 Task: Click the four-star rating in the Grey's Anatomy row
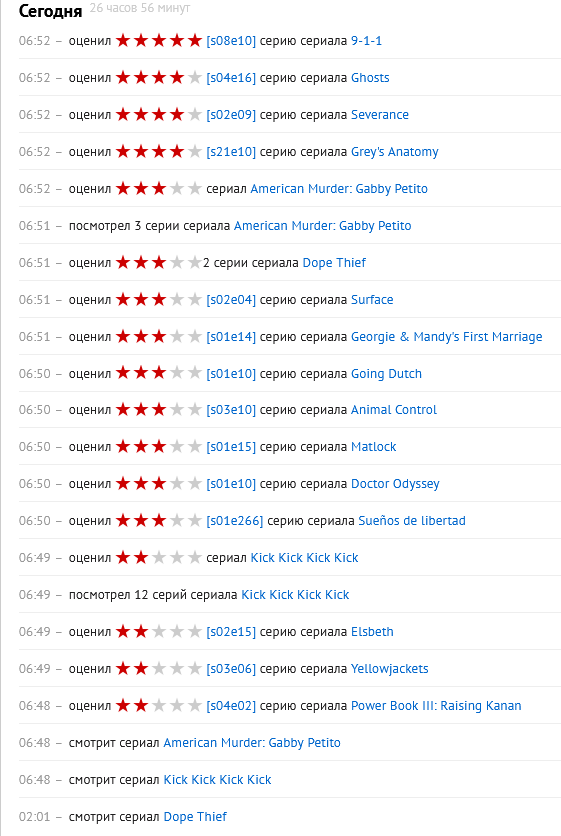tap(159, 151)
